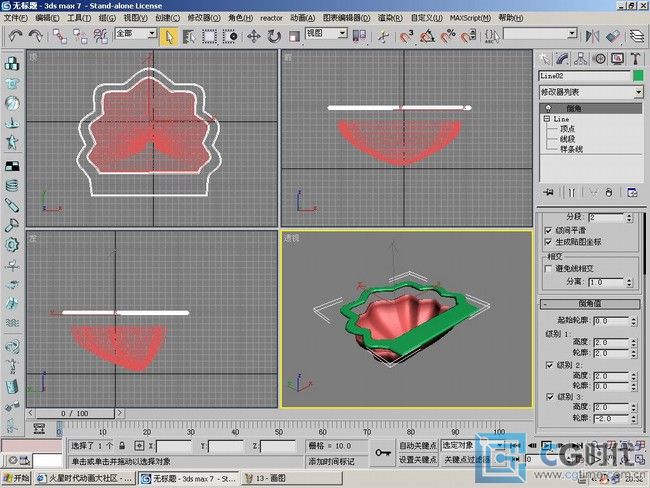This screenshot has height=488, width=650.
Task: Click Configure Modifier Sets icon
Action: point(632,192)
